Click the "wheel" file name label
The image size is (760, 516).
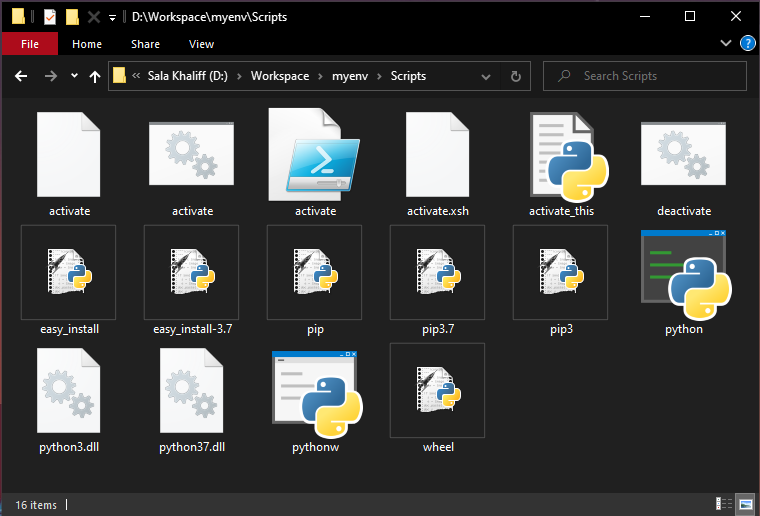click(x=438, y=447)
